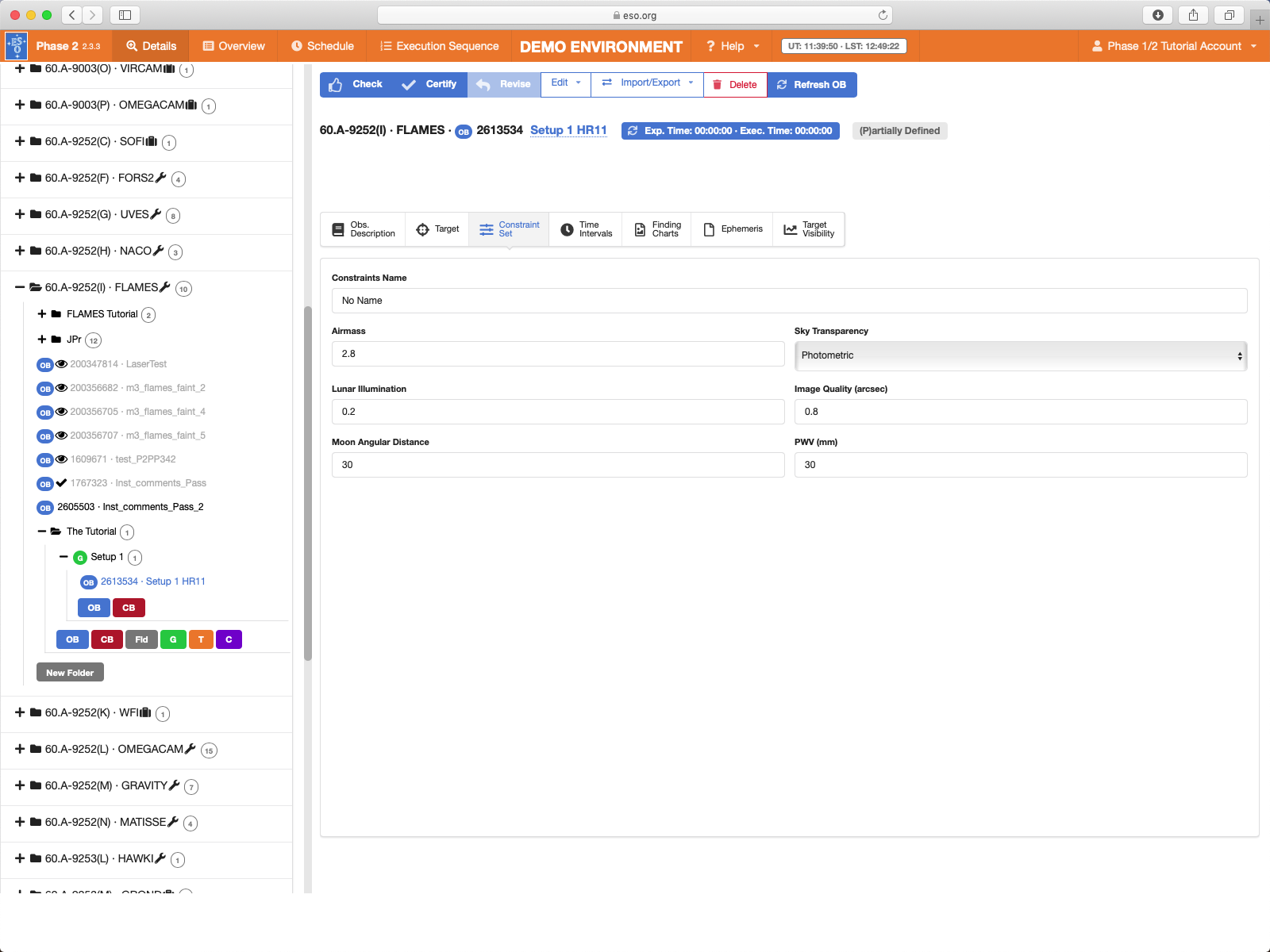
Task: Click the red Delete trash button
Action: tap(735, 85)
